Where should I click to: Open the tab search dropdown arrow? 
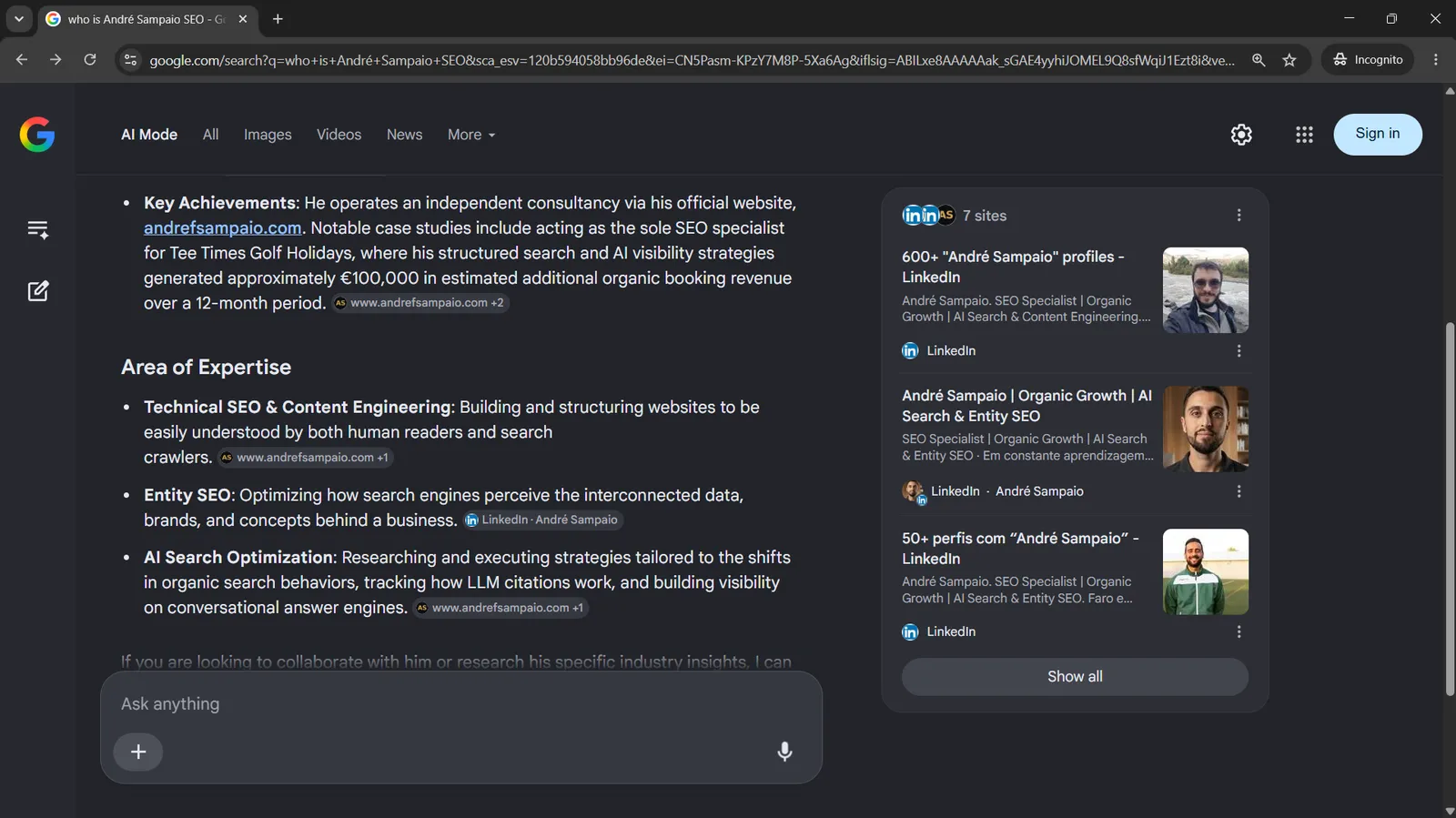click(x=19, y=19)
